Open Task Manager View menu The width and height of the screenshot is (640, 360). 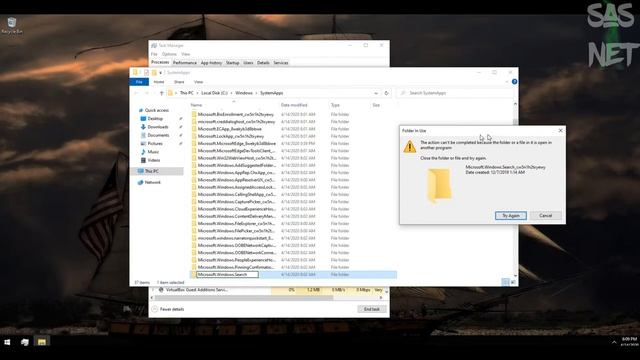coord(186,54)
